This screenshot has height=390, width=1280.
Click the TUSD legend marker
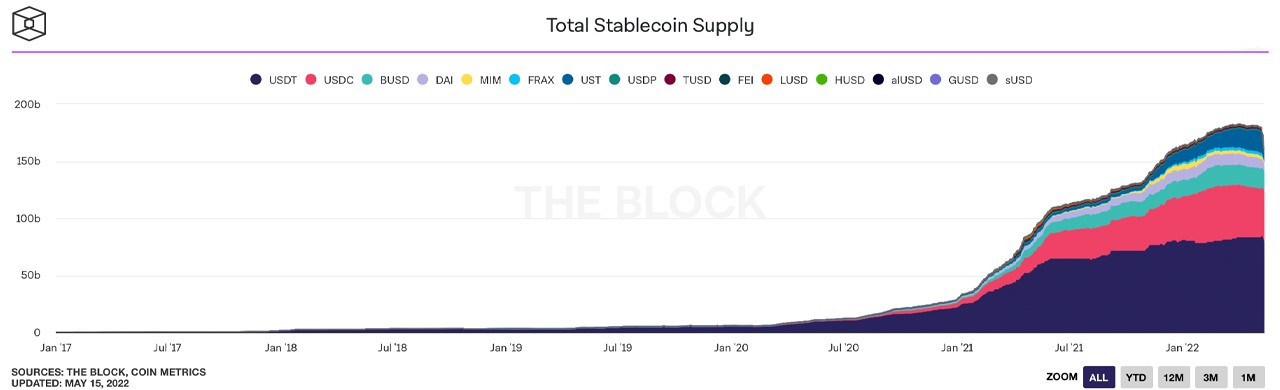[669, 79]
